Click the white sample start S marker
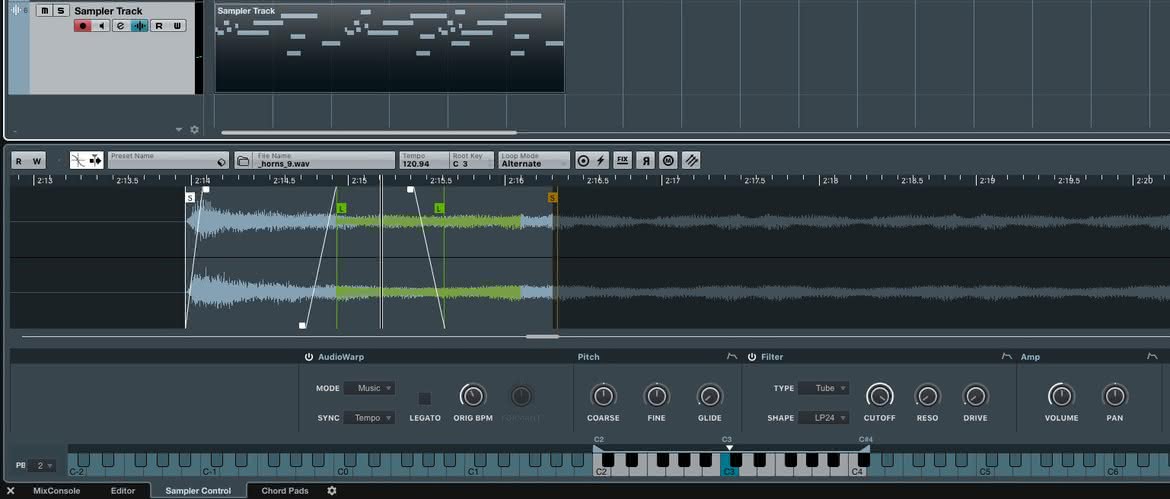 pyautogui.click(x=190, y=198)
